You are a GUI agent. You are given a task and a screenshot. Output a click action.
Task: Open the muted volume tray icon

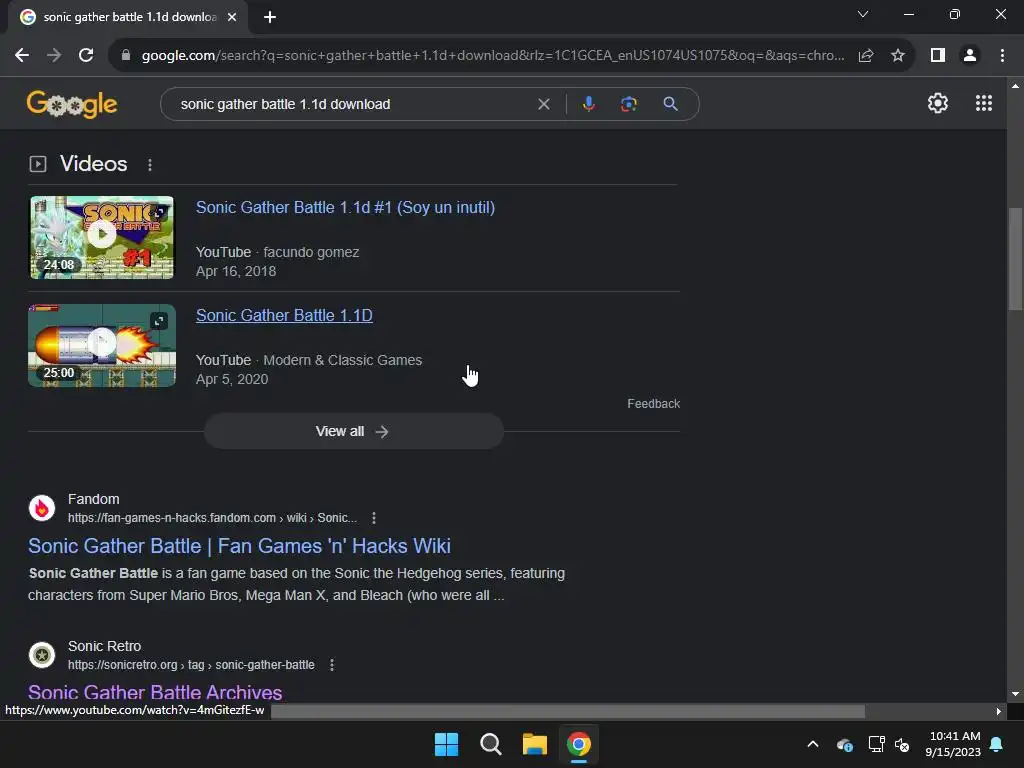click(902, 744)
